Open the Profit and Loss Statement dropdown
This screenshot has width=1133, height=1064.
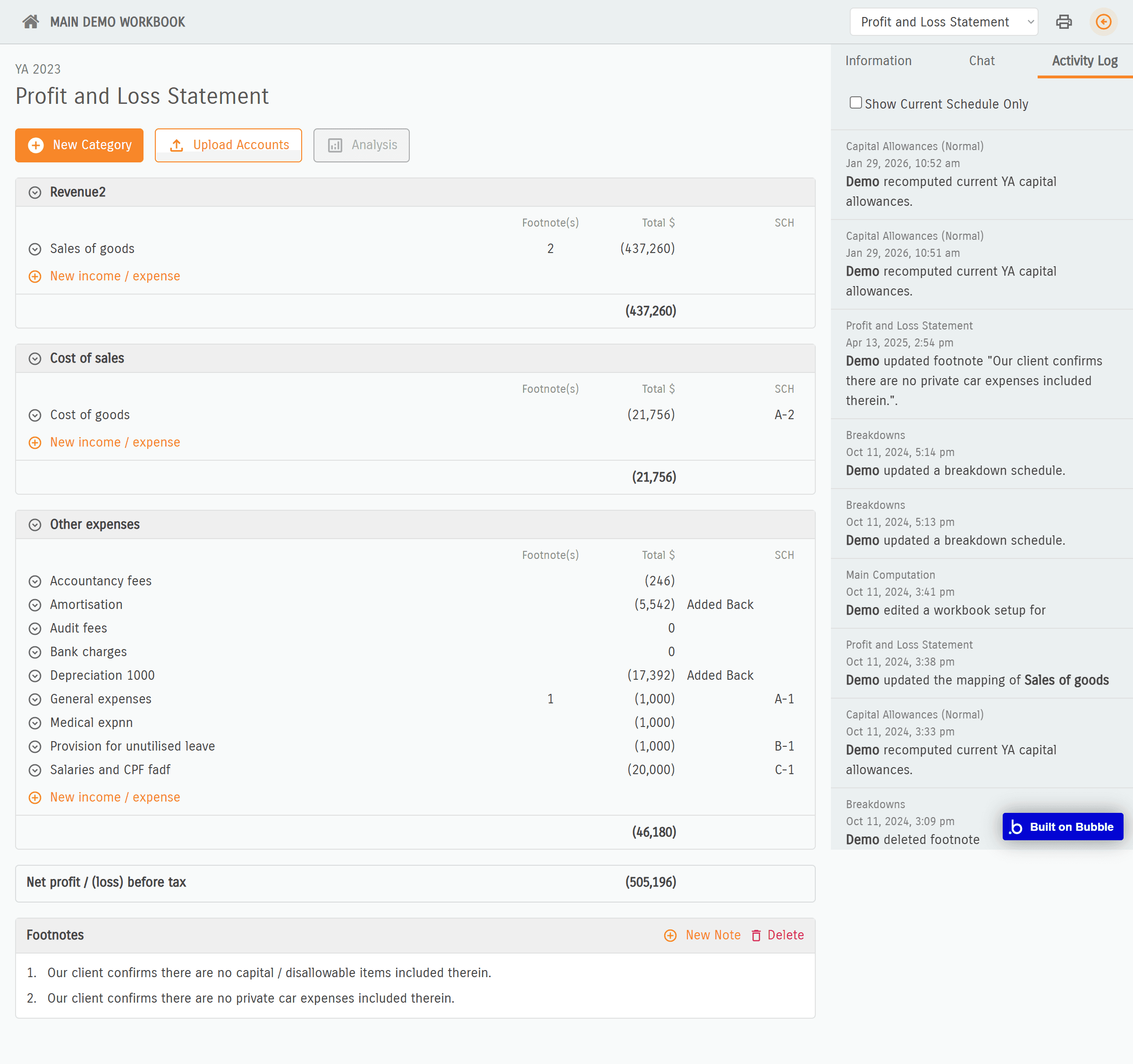tap(943, 22)
